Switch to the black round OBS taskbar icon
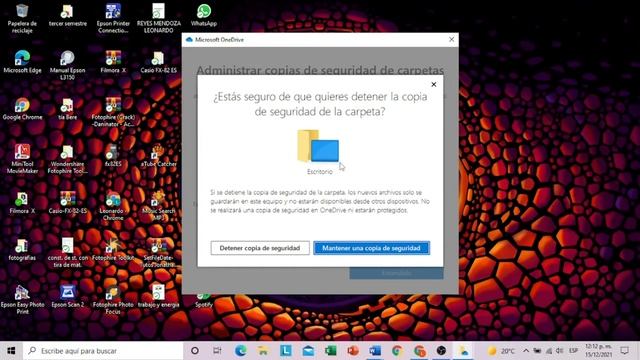The height and width of the screenshot is (360, 640). (441, 351)
